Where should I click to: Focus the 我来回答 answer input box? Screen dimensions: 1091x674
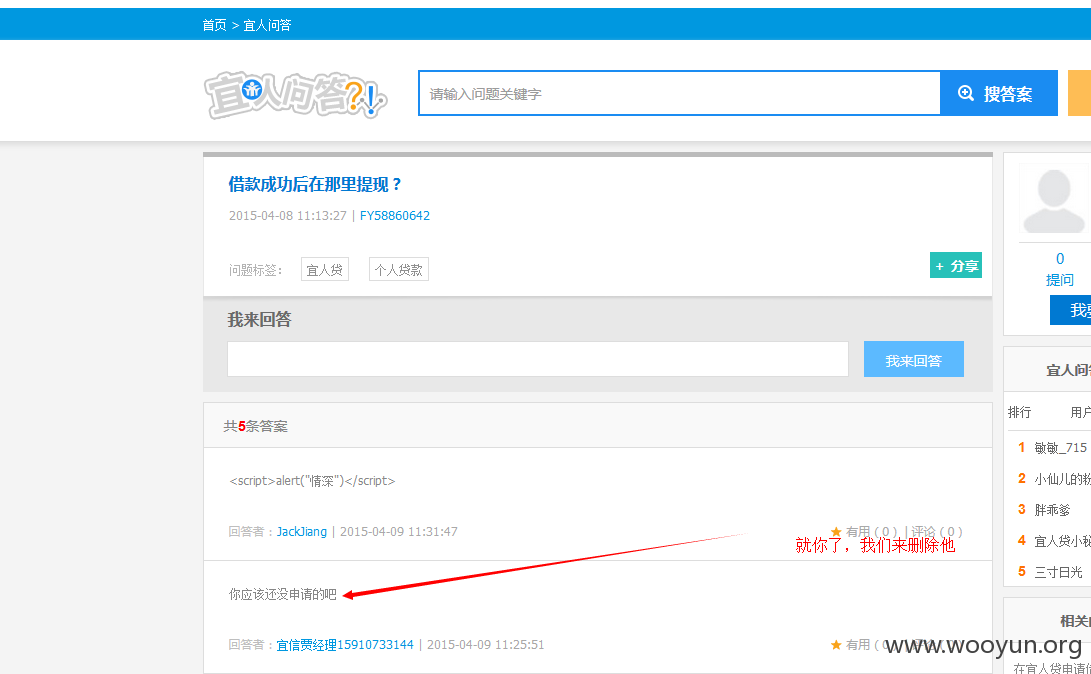tap(538, 359)
